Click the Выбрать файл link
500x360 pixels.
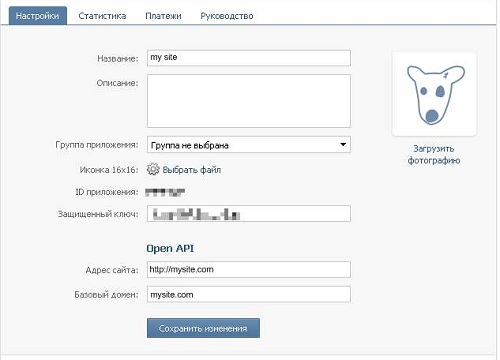[192, 170]
